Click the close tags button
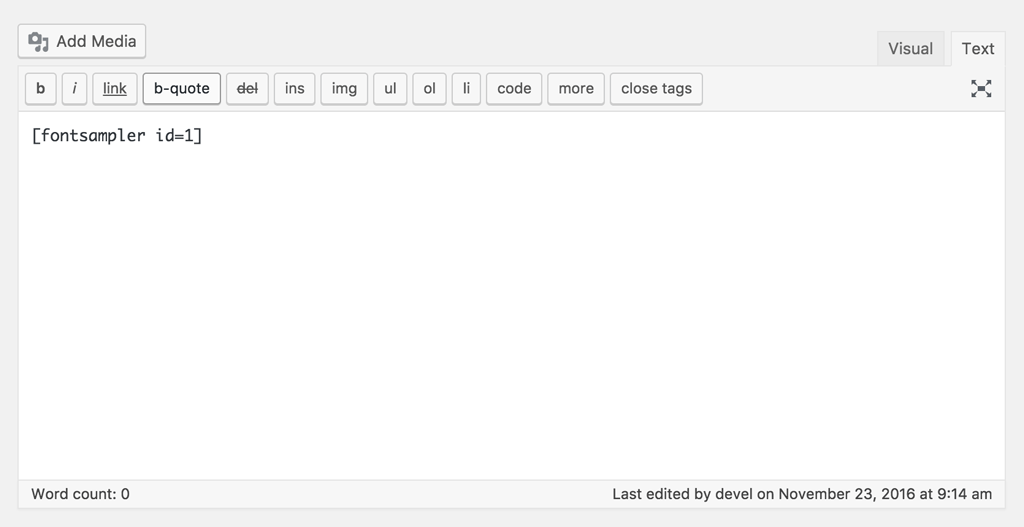 pos(656,88)
